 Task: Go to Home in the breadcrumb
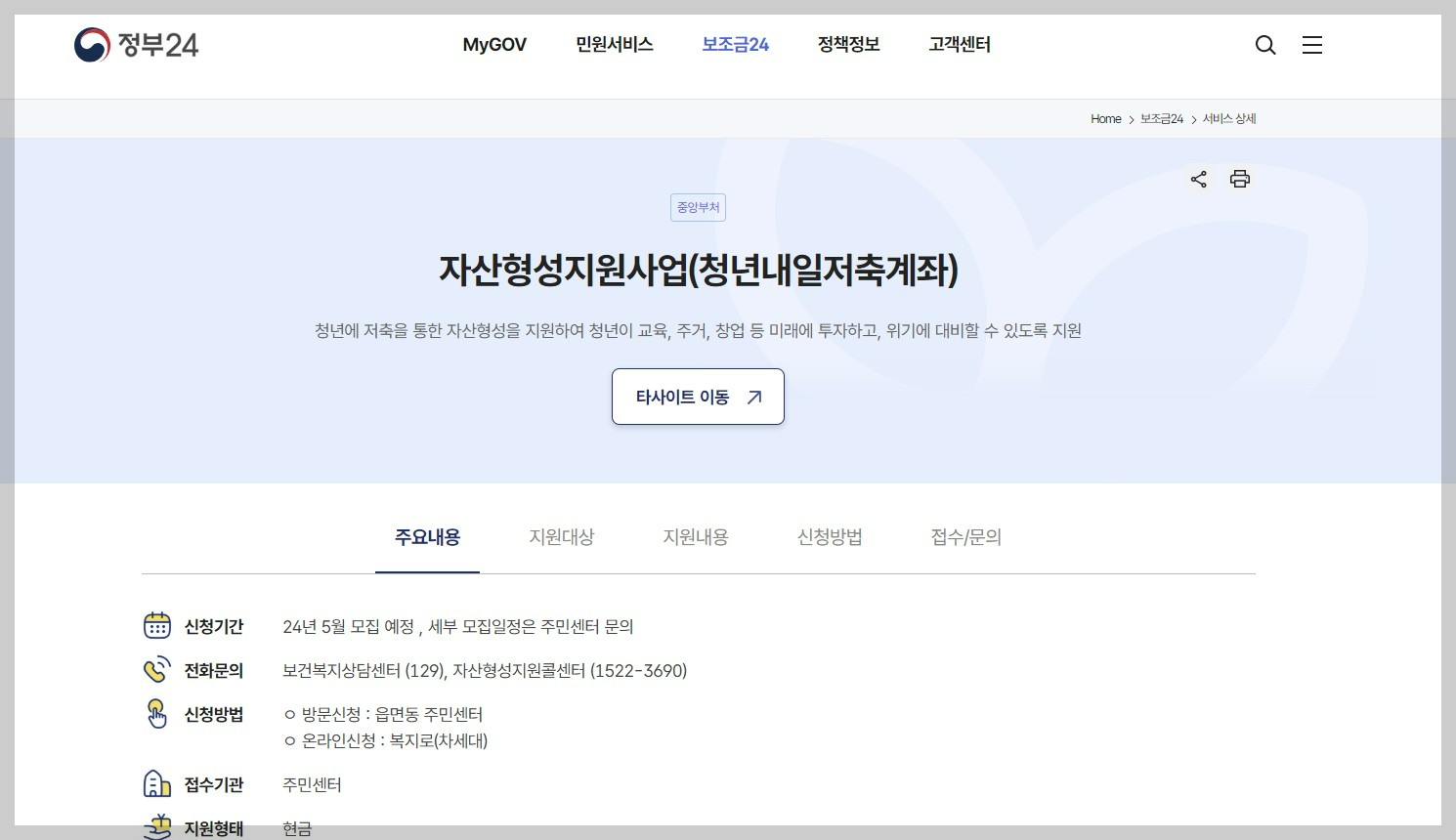click(x=1106, y=119)
